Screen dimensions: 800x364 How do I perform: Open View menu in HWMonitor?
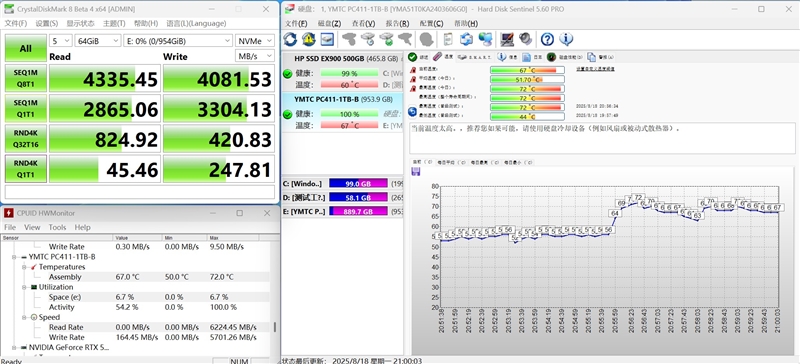click(32, 227)
